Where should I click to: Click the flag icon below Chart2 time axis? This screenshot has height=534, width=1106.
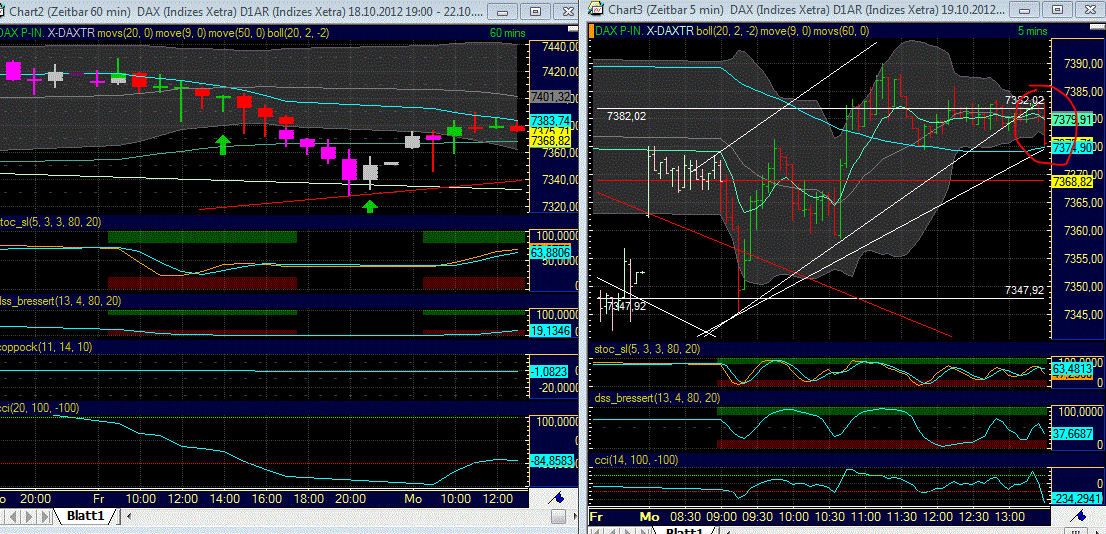click(x=557, y=497)
